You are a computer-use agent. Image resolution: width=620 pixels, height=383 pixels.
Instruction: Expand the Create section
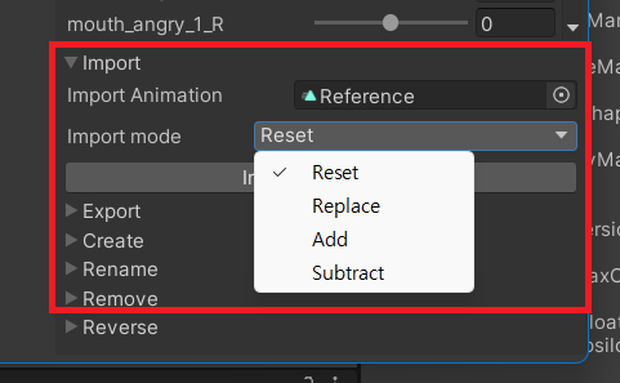71,240
